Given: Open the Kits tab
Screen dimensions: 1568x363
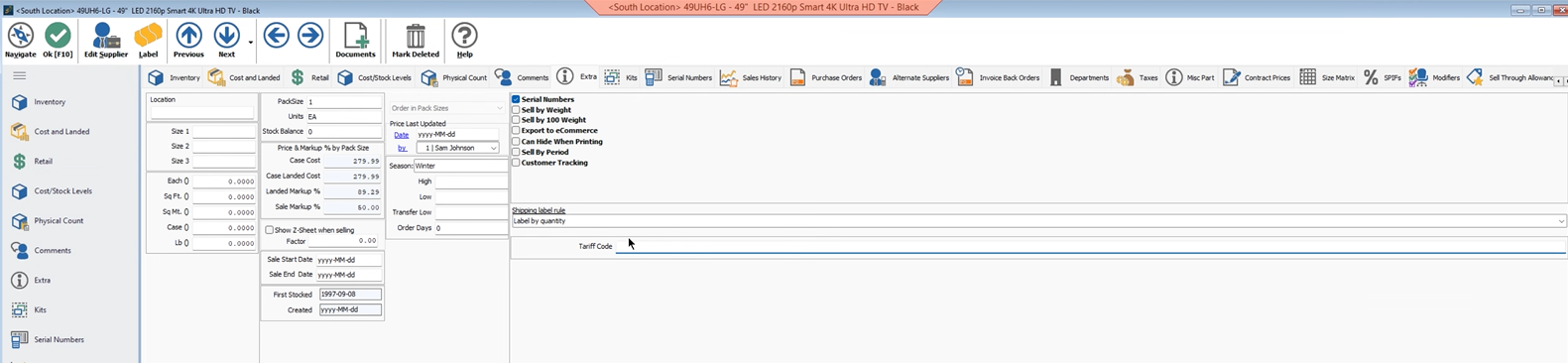Looking at the screenshot, I should point(621,77).
